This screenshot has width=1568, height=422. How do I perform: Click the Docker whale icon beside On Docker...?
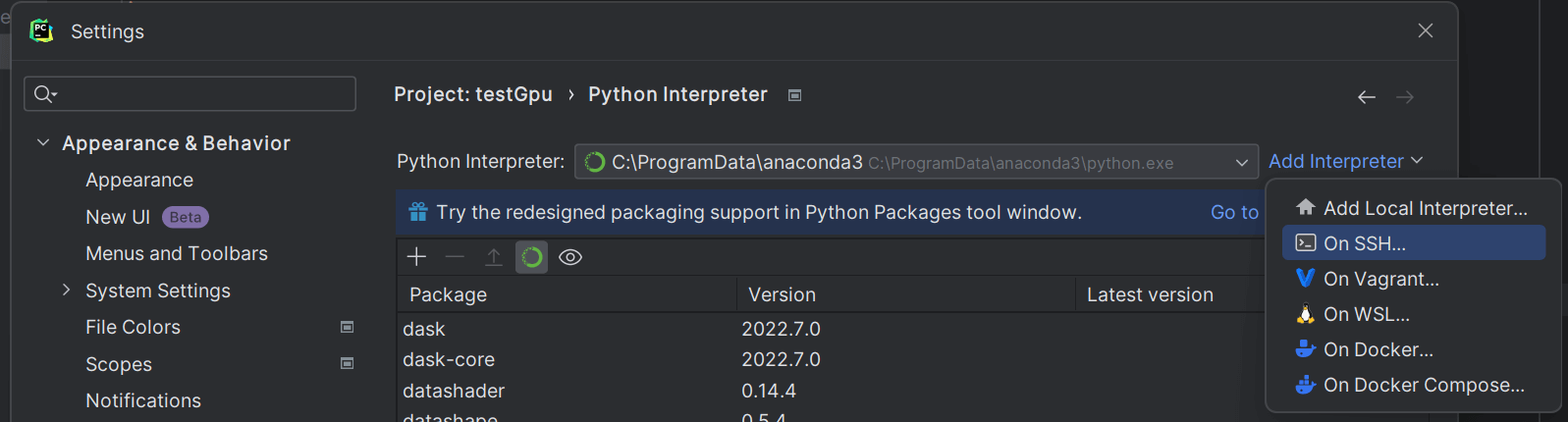[1305, 348]
